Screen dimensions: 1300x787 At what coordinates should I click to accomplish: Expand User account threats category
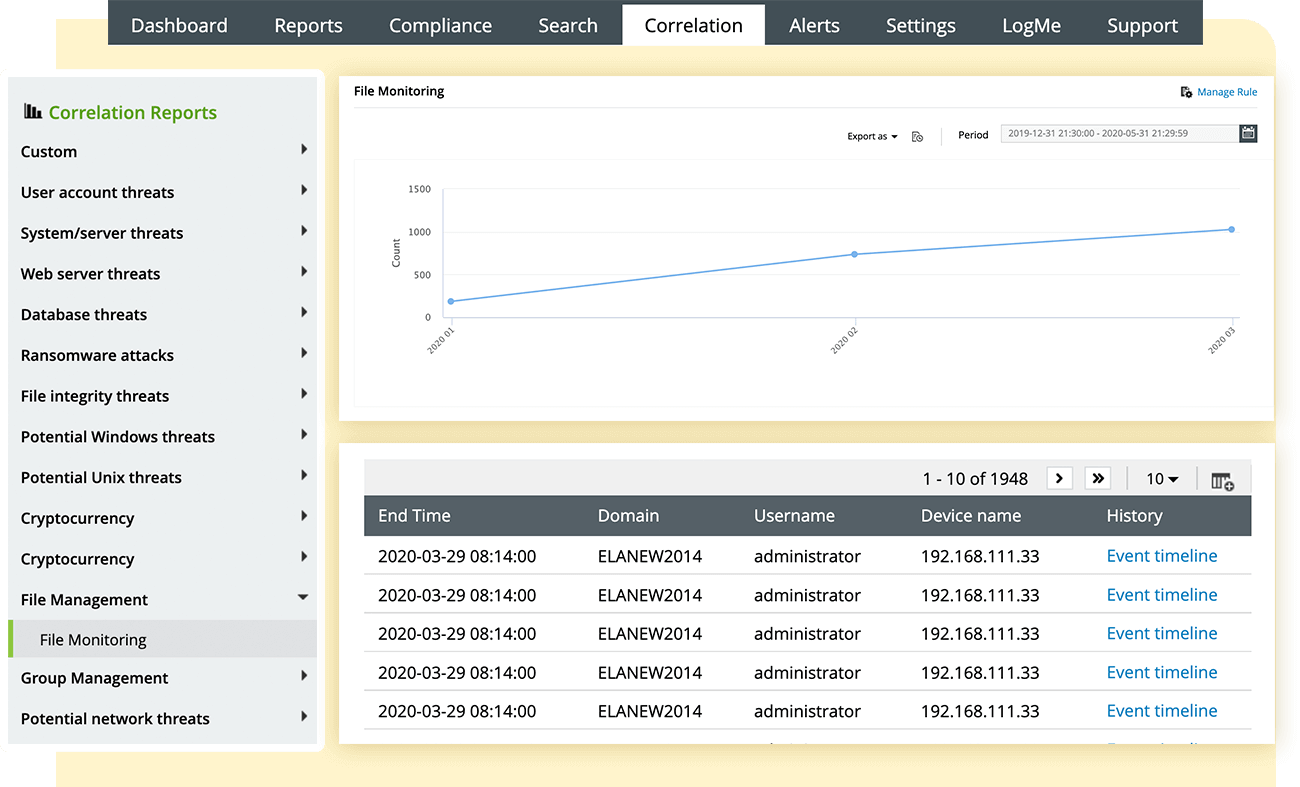point(303,191)
